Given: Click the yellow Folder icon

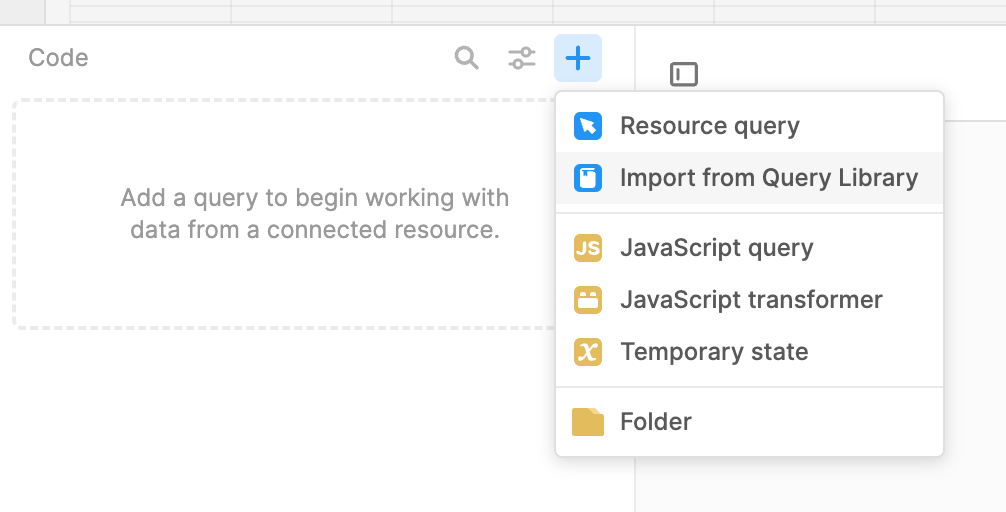Looking at the screenshot, I should point(587,422).
